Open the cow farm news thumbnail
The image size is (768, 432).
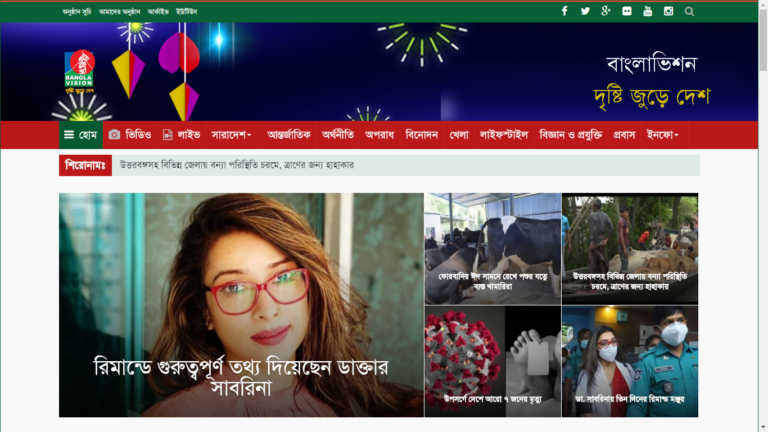pos(493,248)
